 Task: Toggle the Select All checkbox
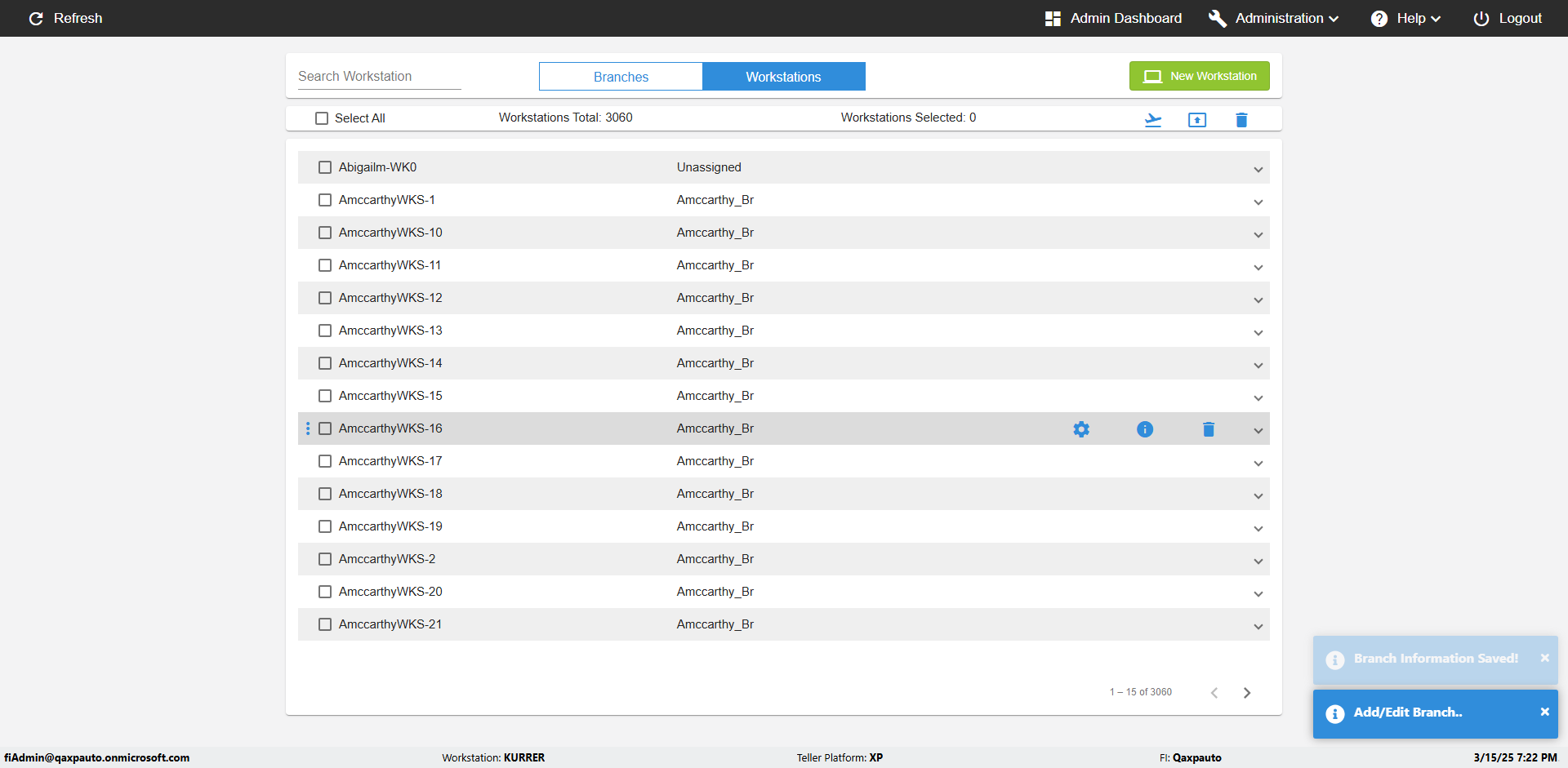322,118
